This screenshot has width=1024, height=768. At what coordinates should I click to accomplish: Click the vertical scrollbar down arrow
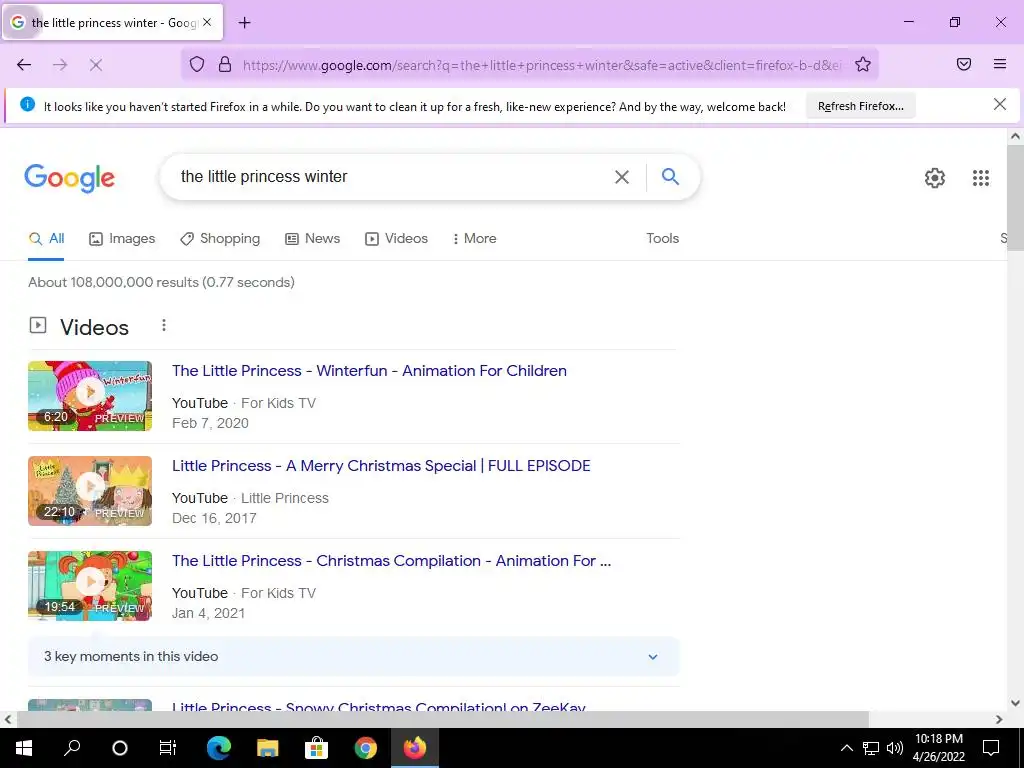(1015, 703)
